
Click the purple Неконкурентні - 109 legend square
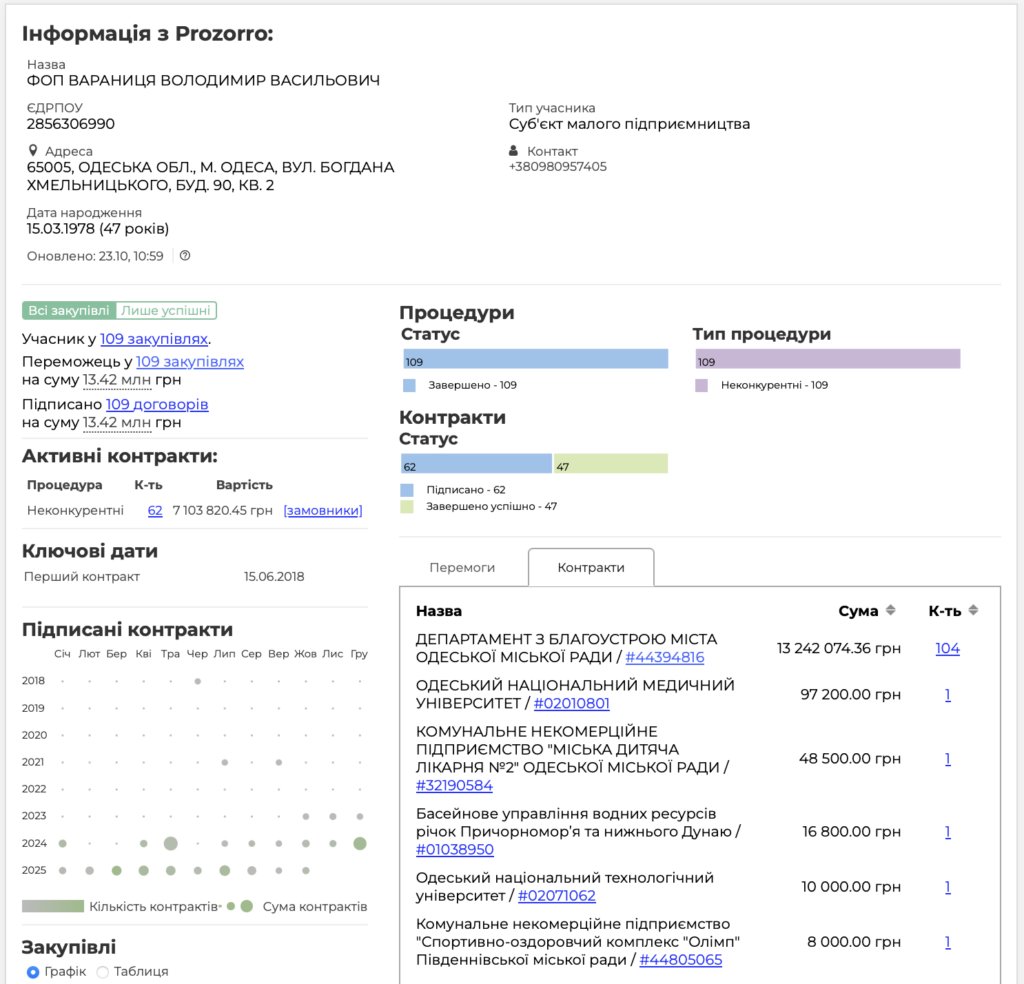702,385
